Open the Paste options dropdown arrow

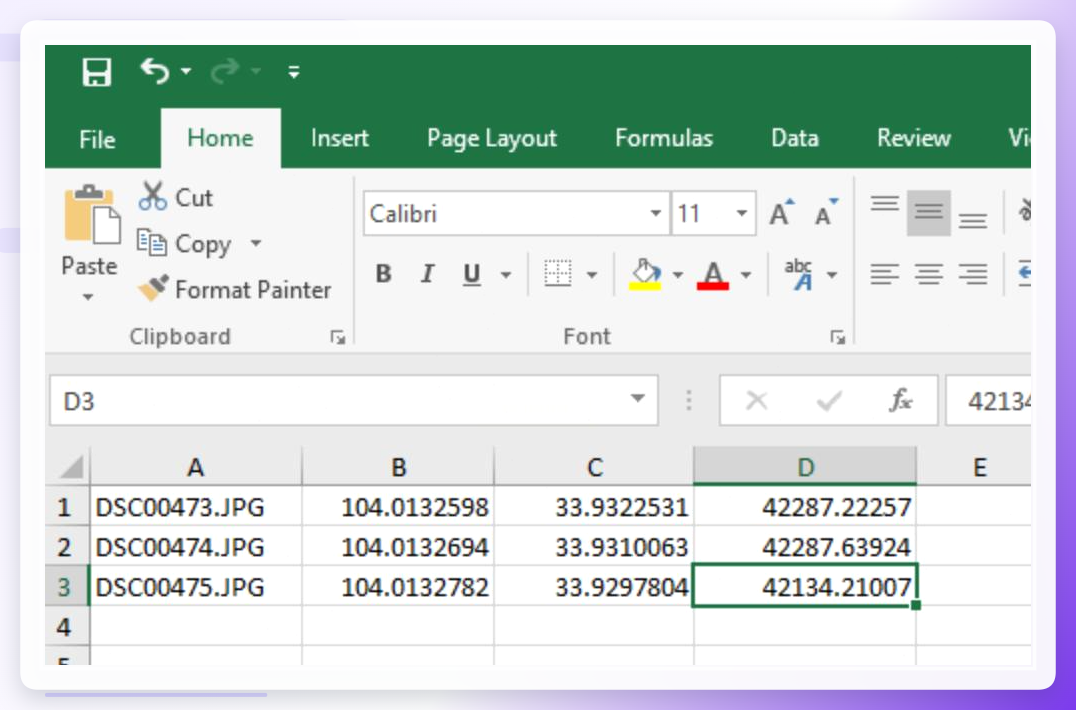[x=88, y=297]
